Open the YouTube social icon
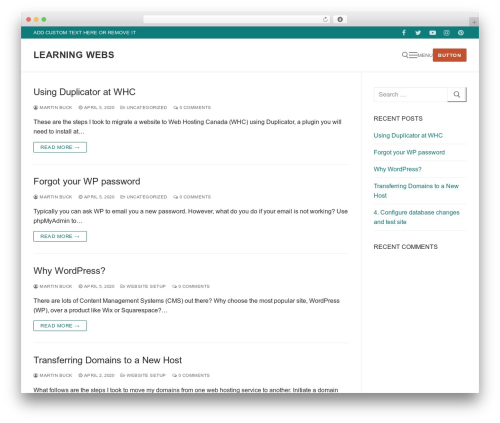Viewport: 500px width, 423px height. (x=432, y=33)
